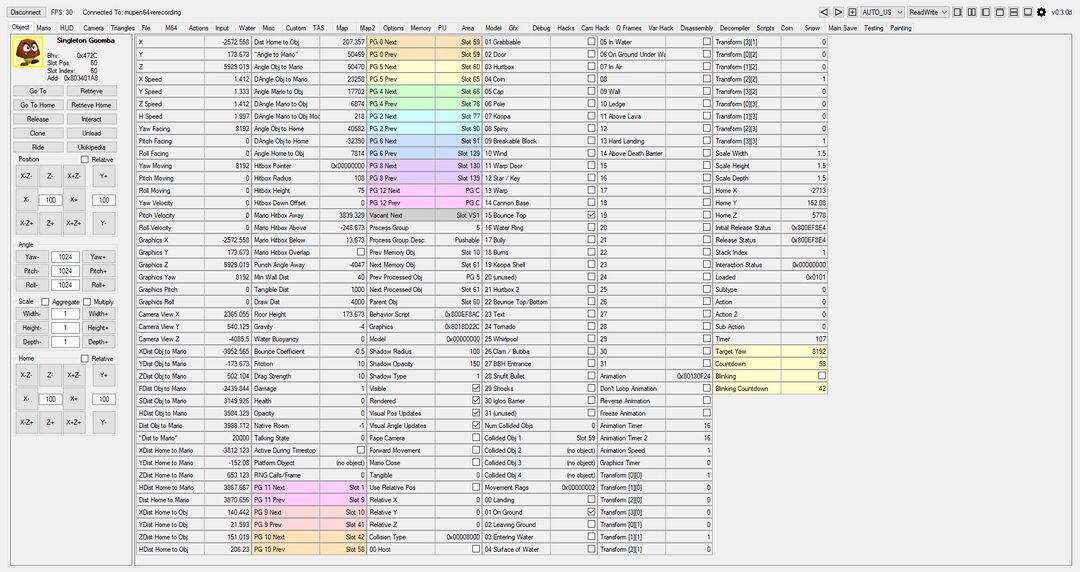Screen dimensions: 1080x572
Task: Toggle the 01 Grabbable checkbox
Action: click(x=591, y=42)
